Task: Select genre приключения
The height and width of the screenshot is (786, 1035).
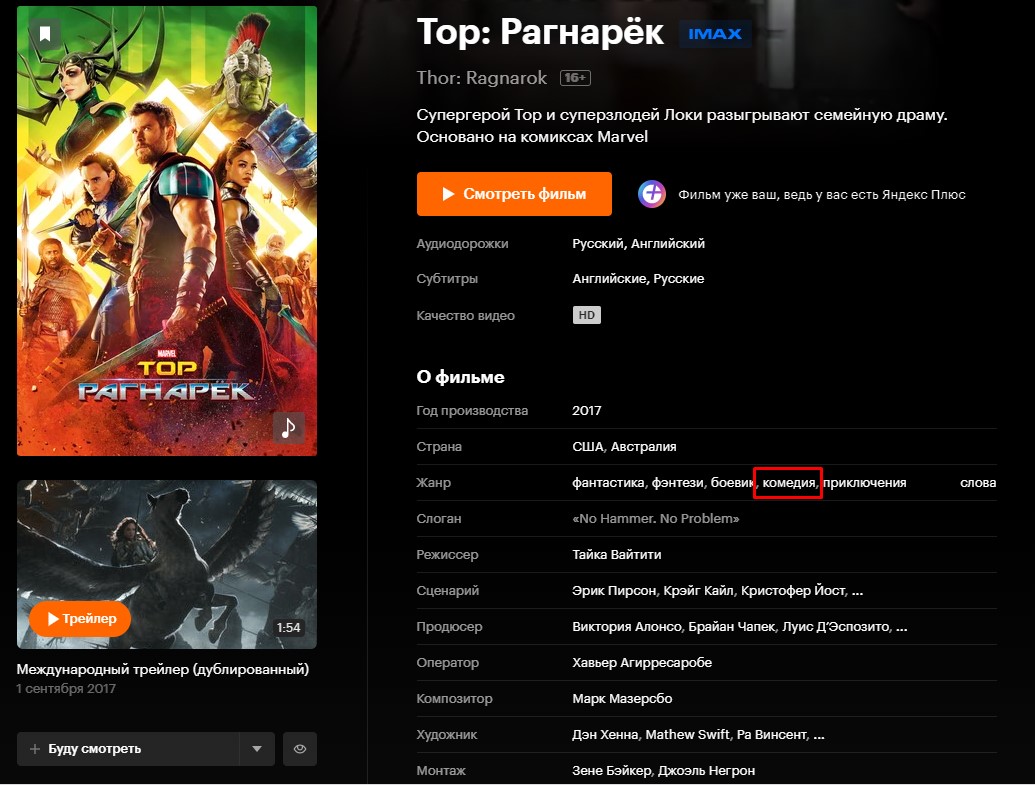Action: (x=864, y=482)
